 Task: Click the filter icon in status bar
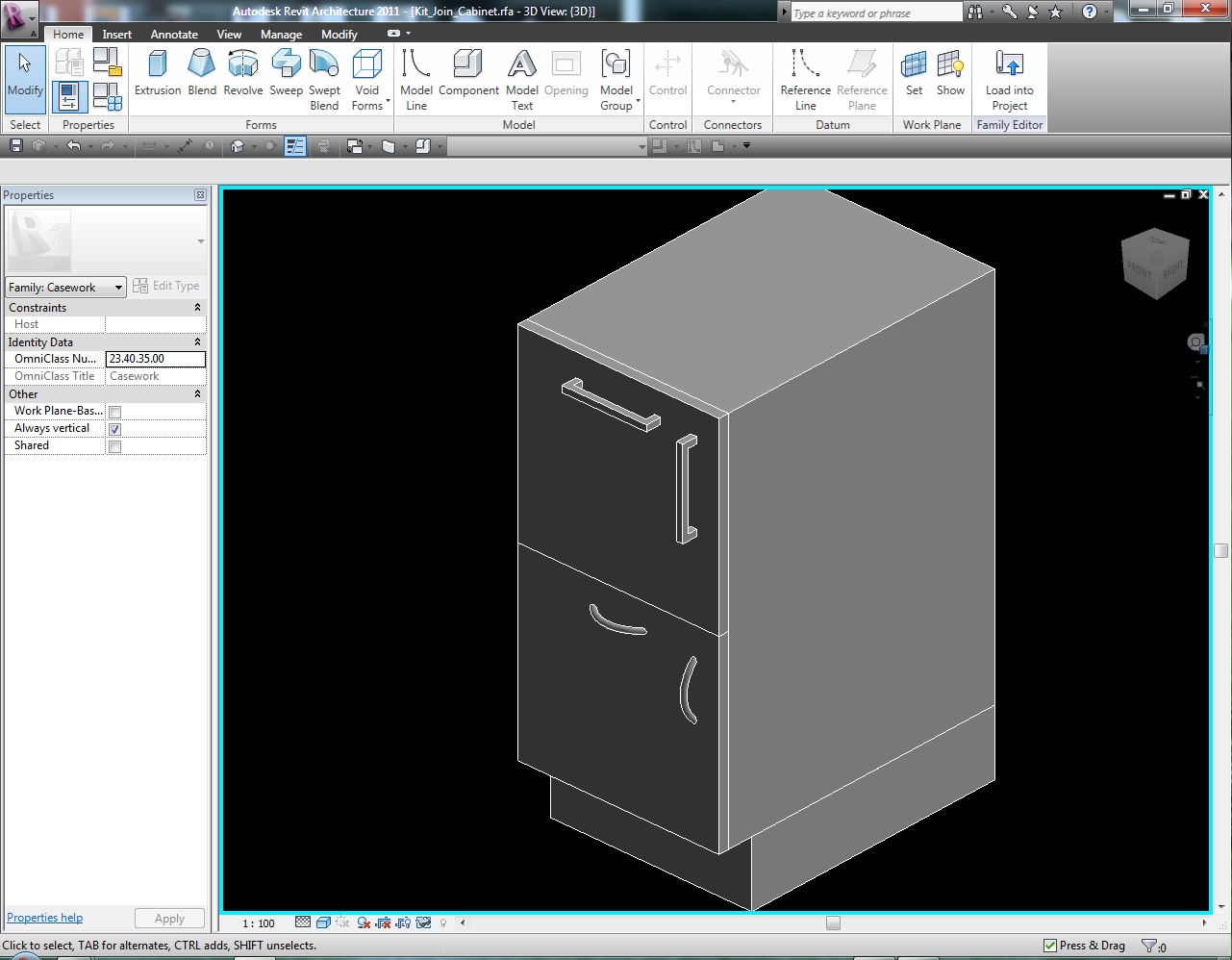point(1149,947)
